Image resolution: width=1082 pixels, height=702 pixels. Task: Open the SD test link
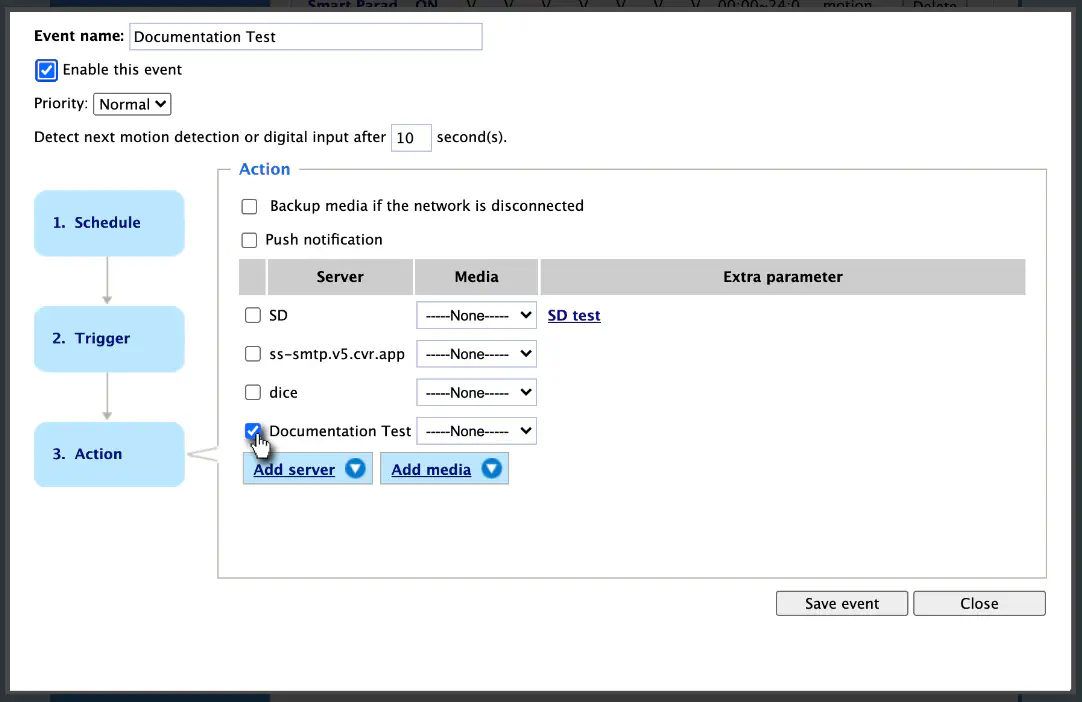(x=574, y=315)
